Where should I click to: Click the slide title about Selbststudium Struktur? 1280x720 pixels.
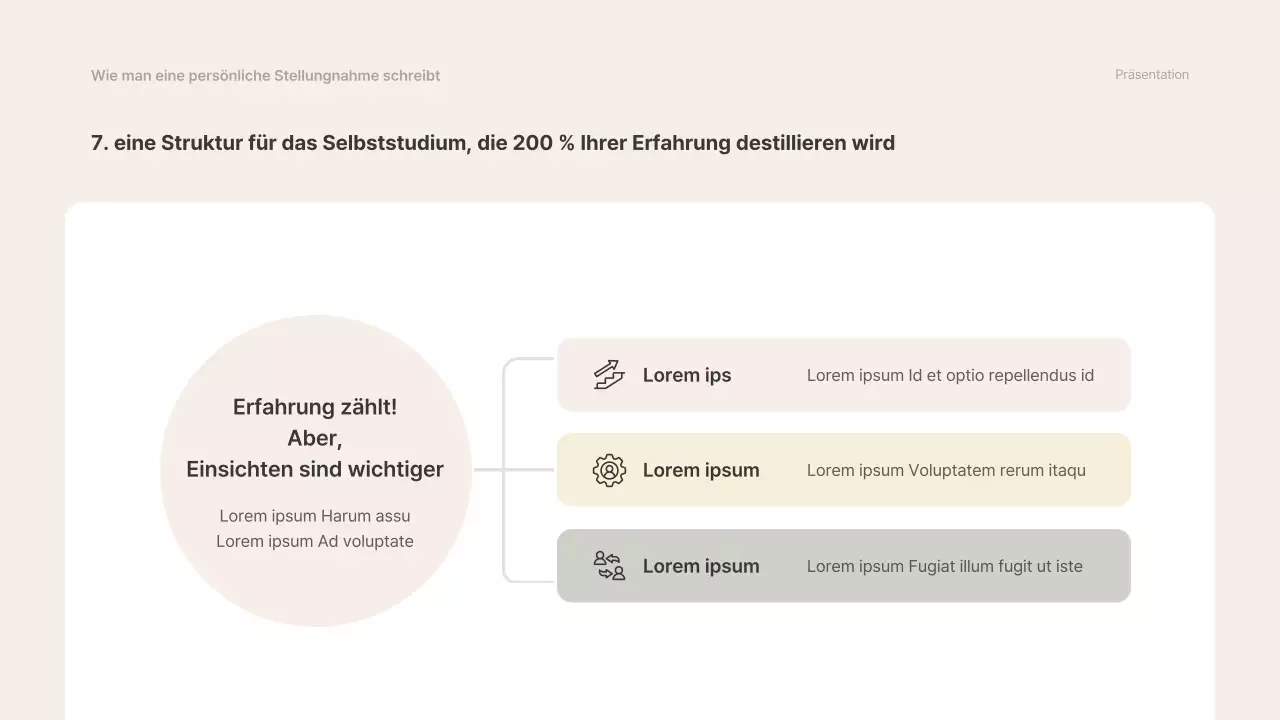coord(493,142)
